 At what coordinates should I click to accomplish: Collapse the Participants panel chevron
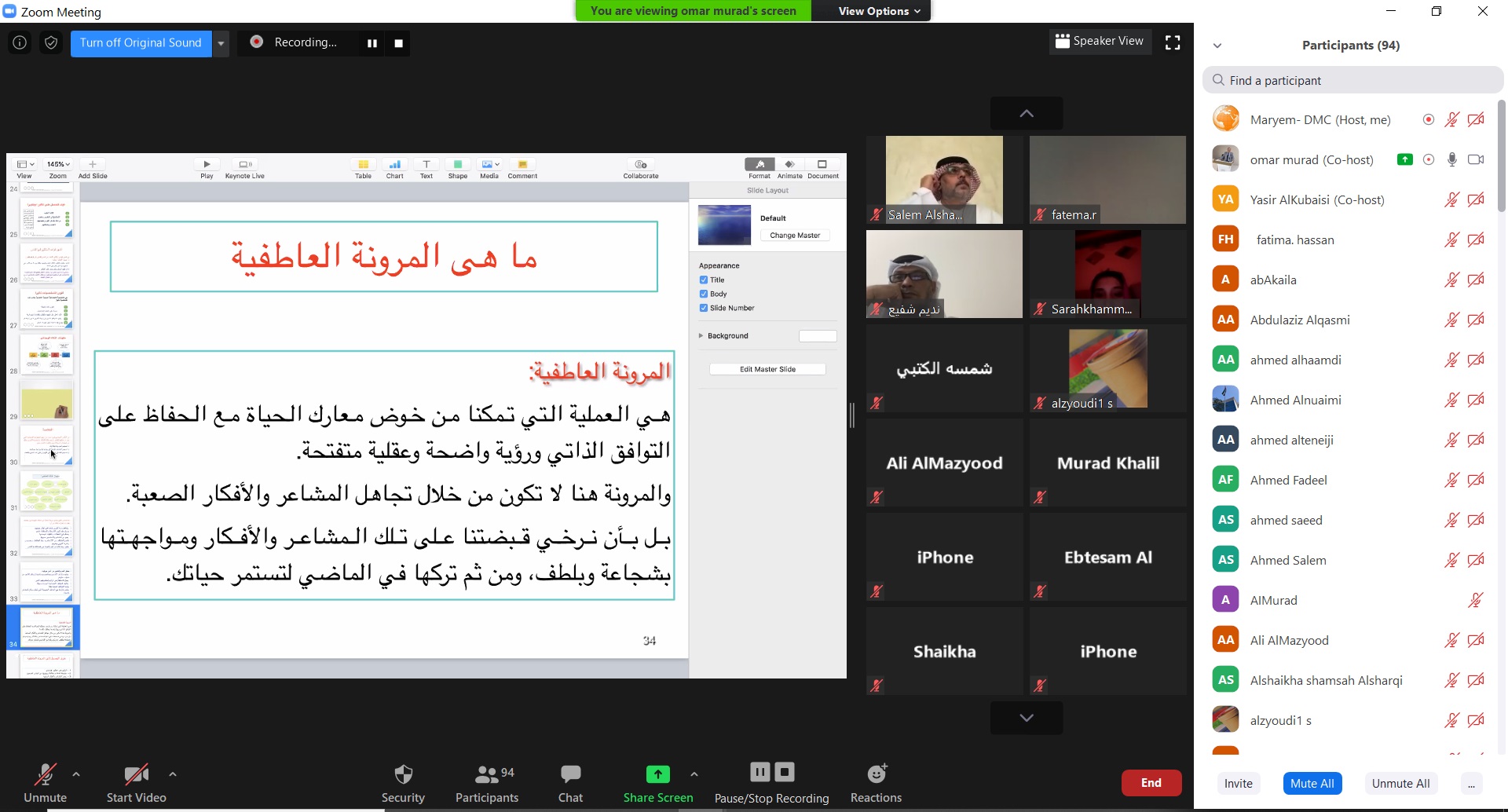click(1217, 46)
